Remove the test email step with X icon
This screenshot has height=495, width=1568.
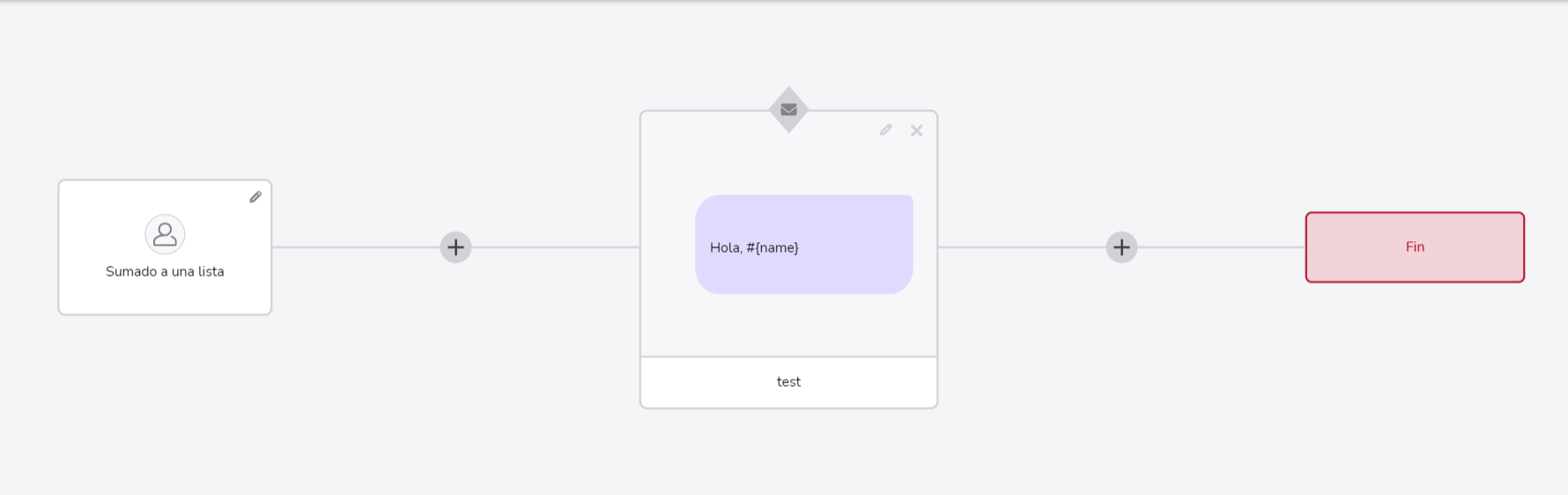(916, 130)
